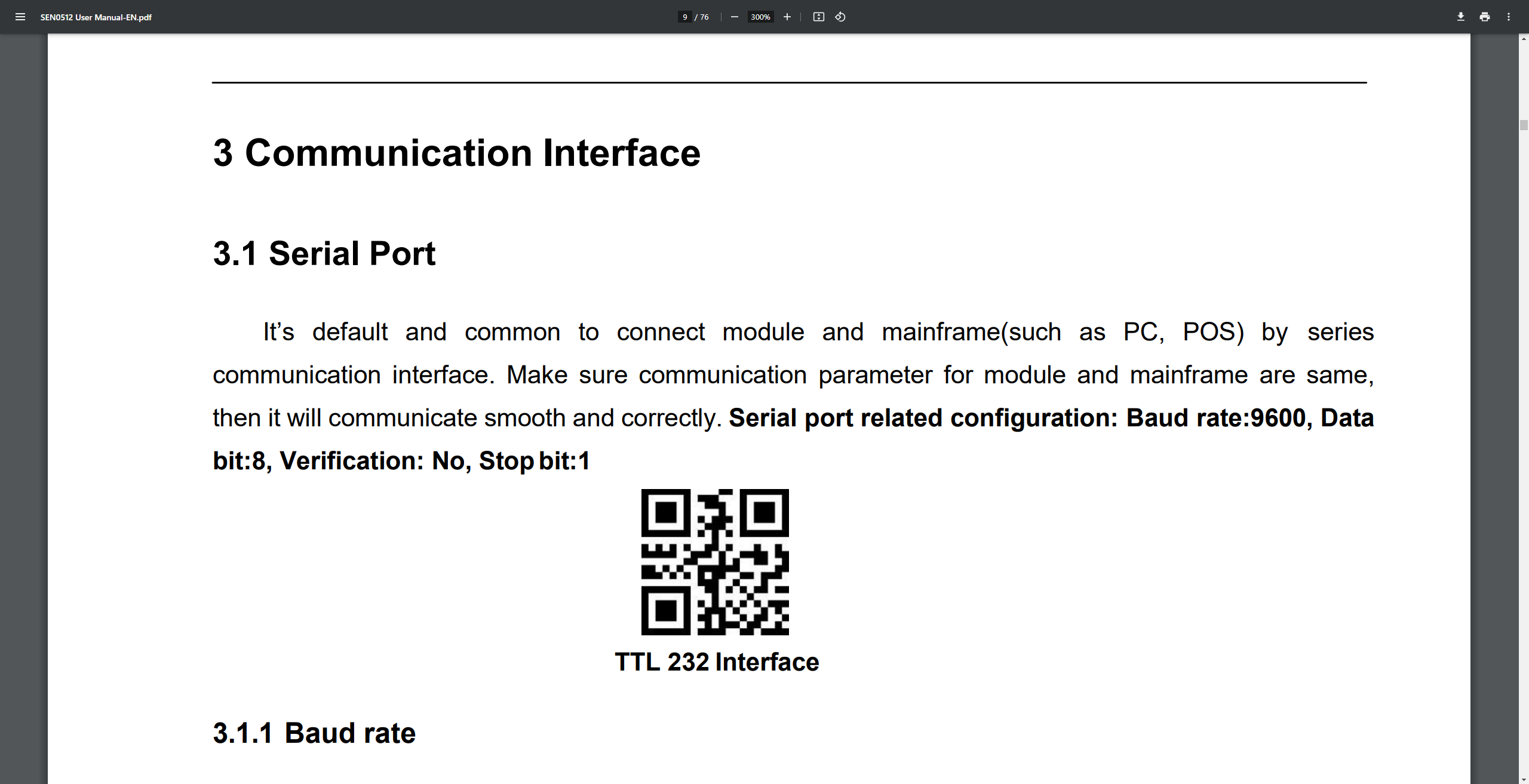
Task: Click the zoom in plus button
Action: point(787,17)
